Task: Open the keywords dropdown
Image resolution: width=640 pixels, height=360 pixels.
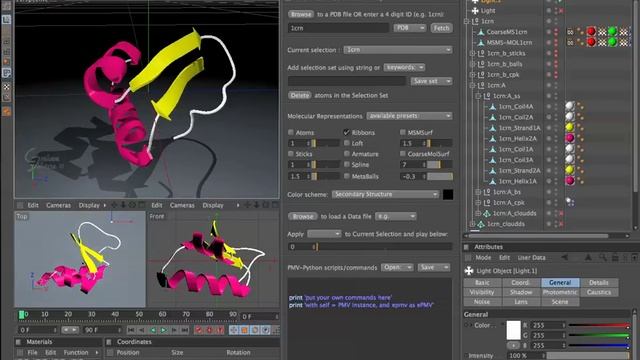Action: (404, 67)
